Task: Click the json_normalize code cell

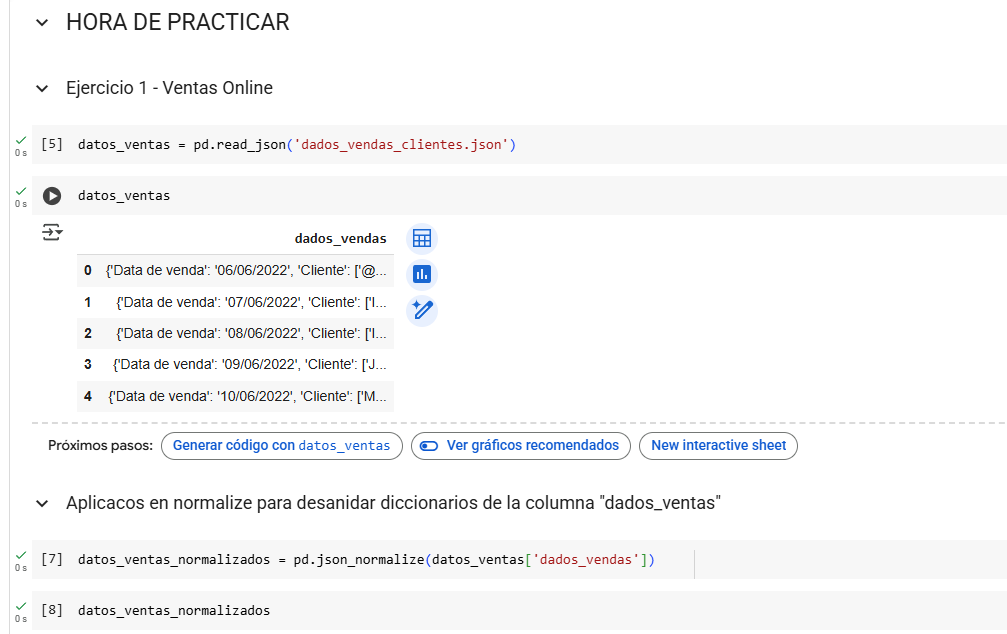Action: point(520,559)
